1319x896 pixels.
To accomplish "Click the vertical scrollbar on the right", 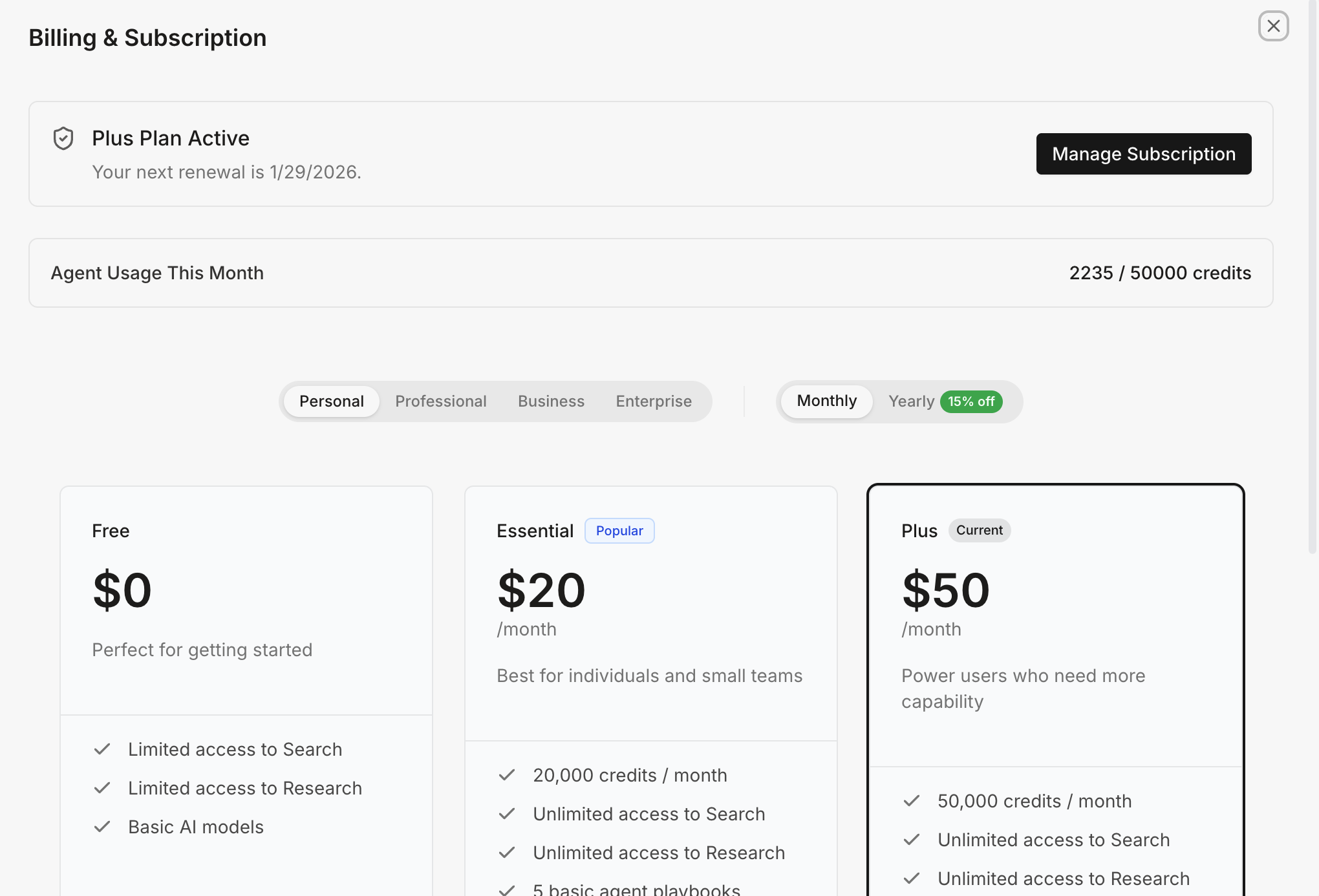I will 1312,278.
